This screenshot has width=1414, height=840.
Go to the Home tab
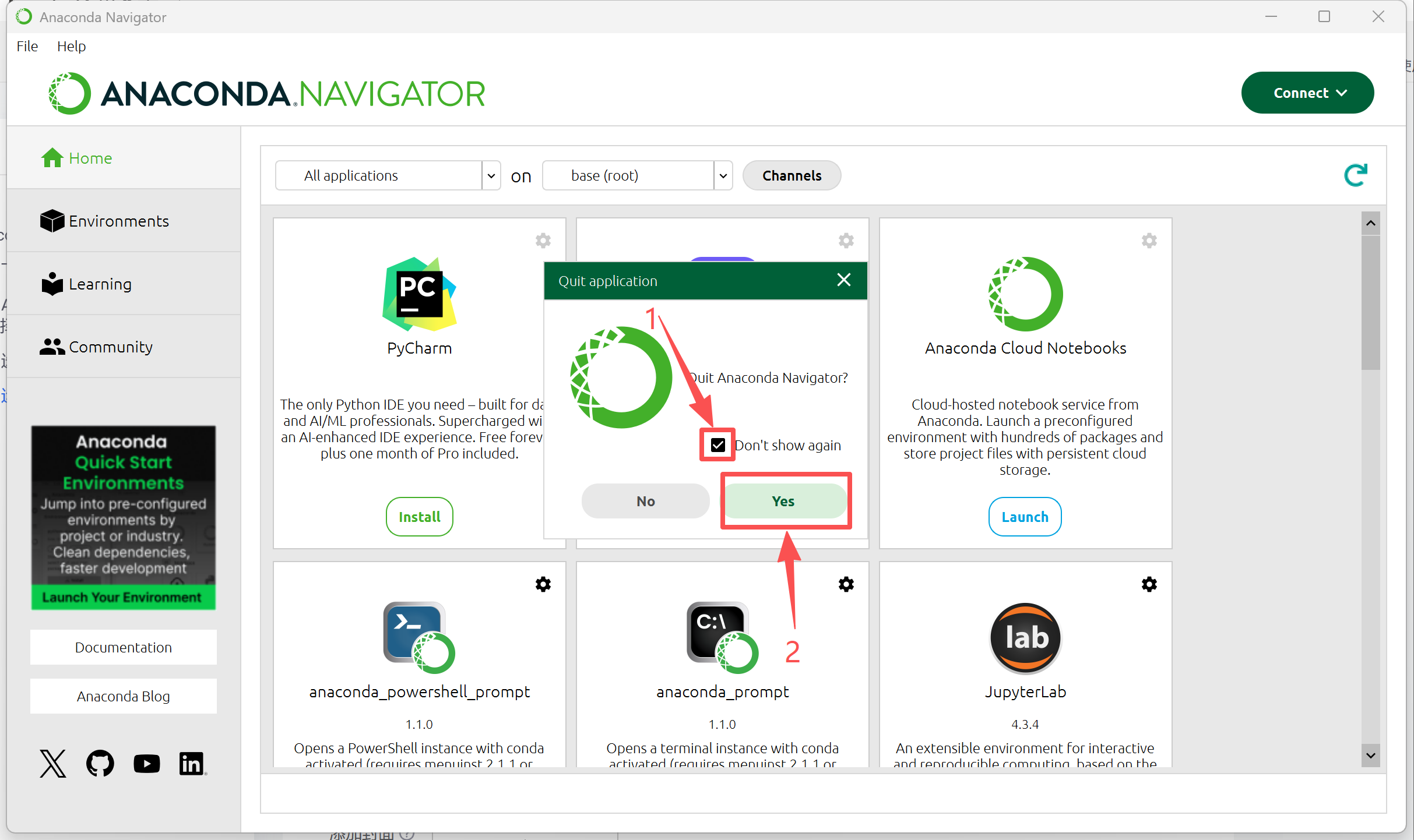click(x=124, y=158)
